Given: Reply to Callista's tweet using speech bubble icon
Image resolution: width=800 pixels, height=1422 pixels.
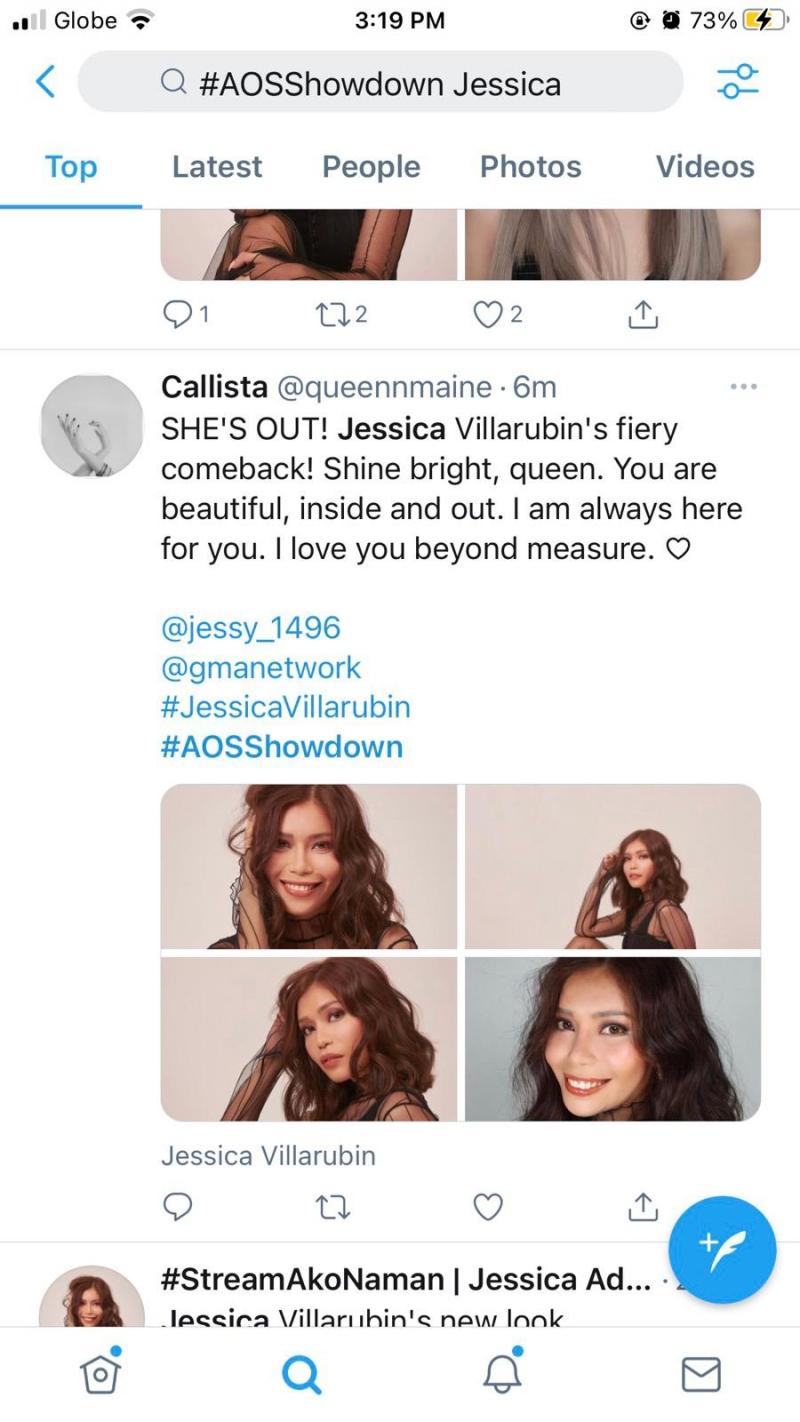Looking at the screenshot, I should coord(178,1207).
